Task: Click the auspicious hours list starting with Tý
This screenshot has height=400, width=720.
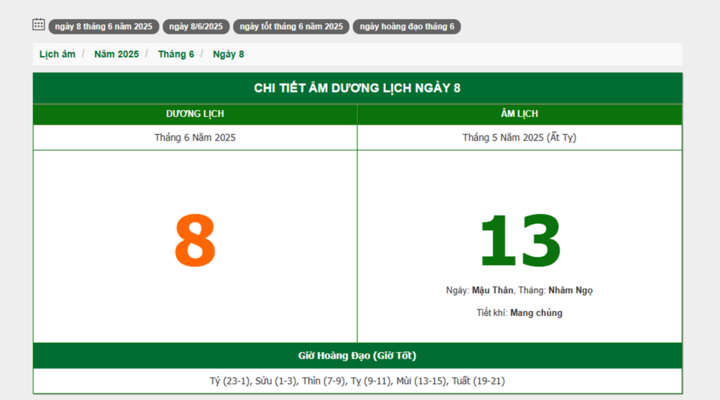Action: point(357,381)
